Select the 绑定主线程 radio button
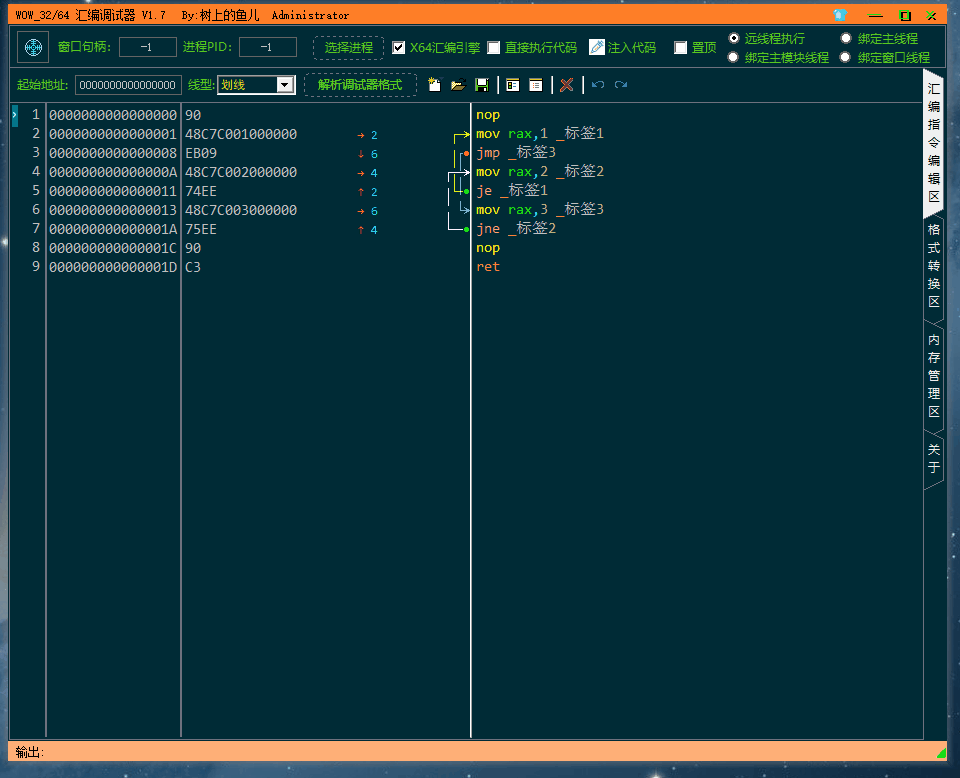Screen dimensions: 960x778 846,38
